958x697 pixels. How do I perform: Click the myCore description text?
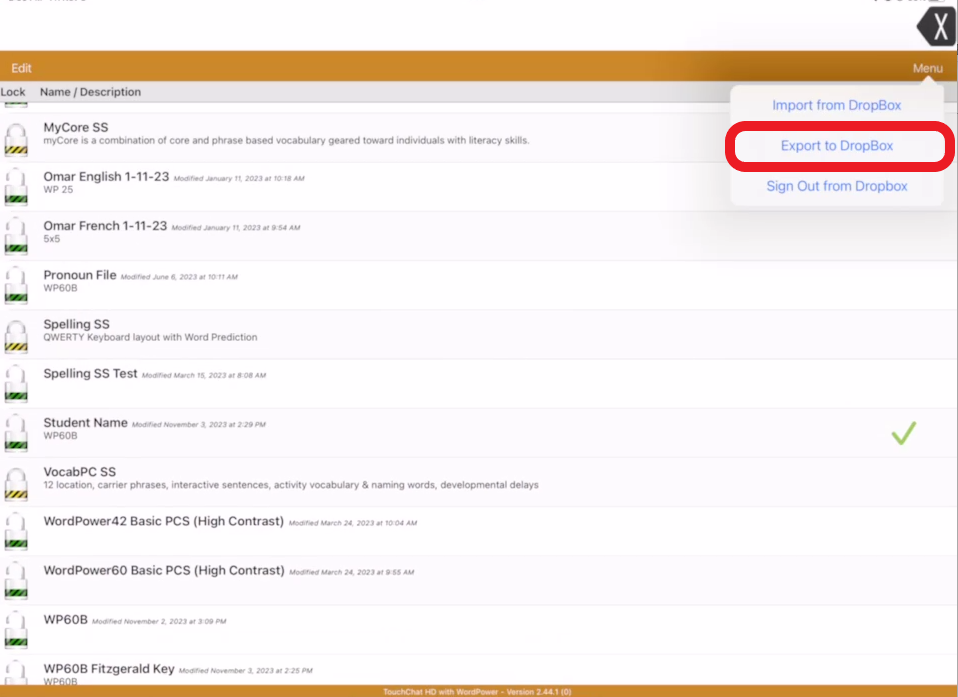click(x=286, y=140)
